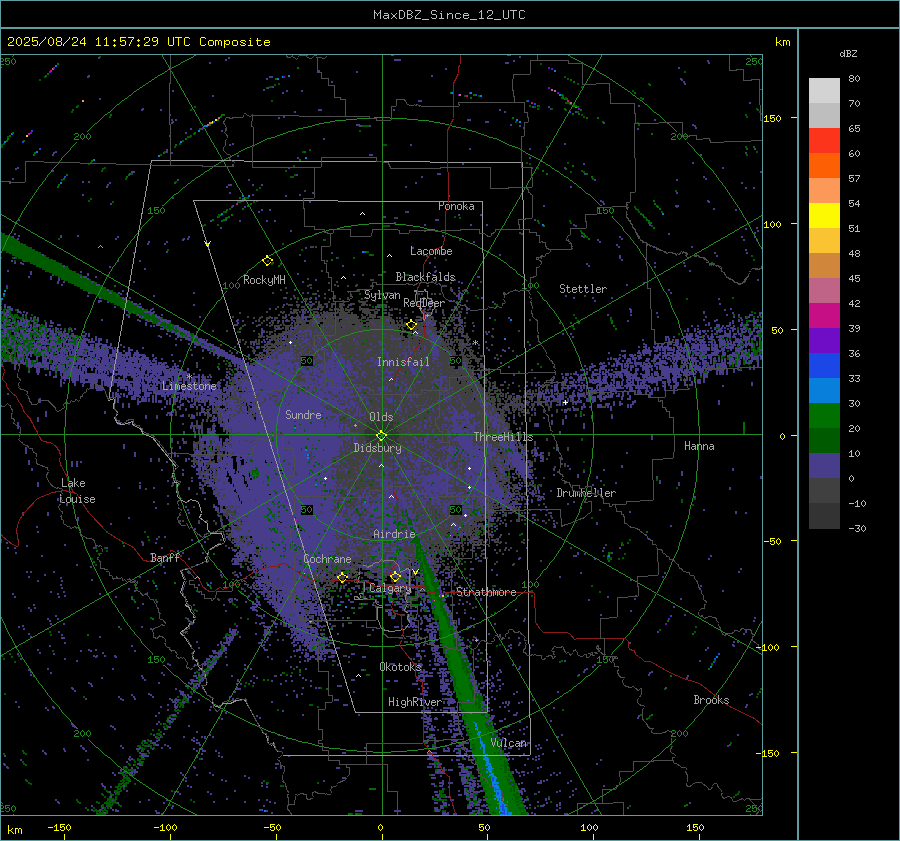Click the Hanna town label
This screenshot has height=841, width=900.
(699, 446)
